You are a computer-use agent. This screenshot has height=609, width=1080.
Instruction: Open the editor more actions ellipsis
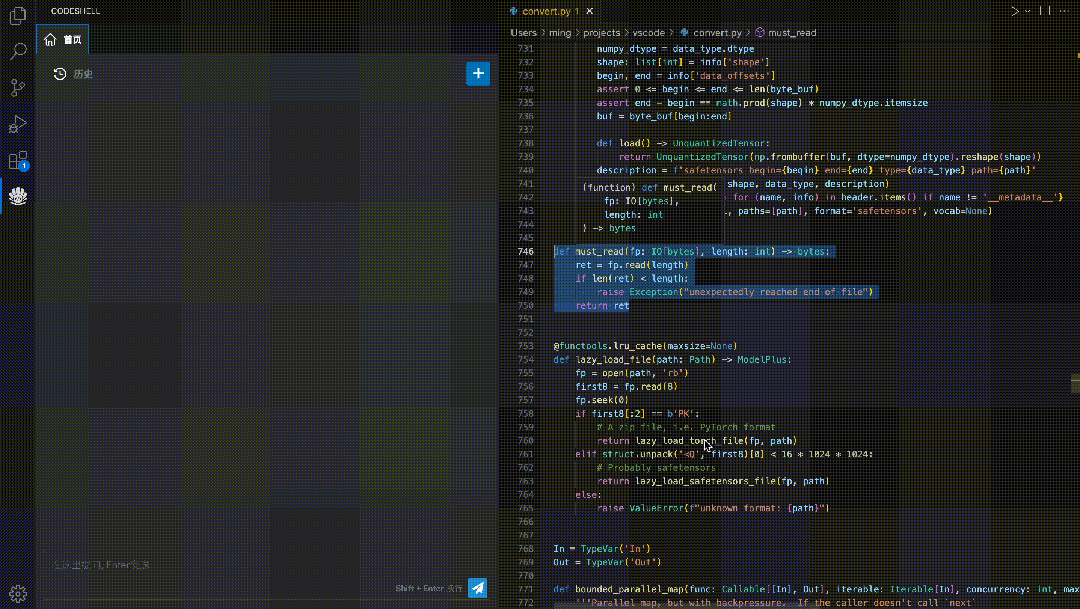coord(1063,11)
